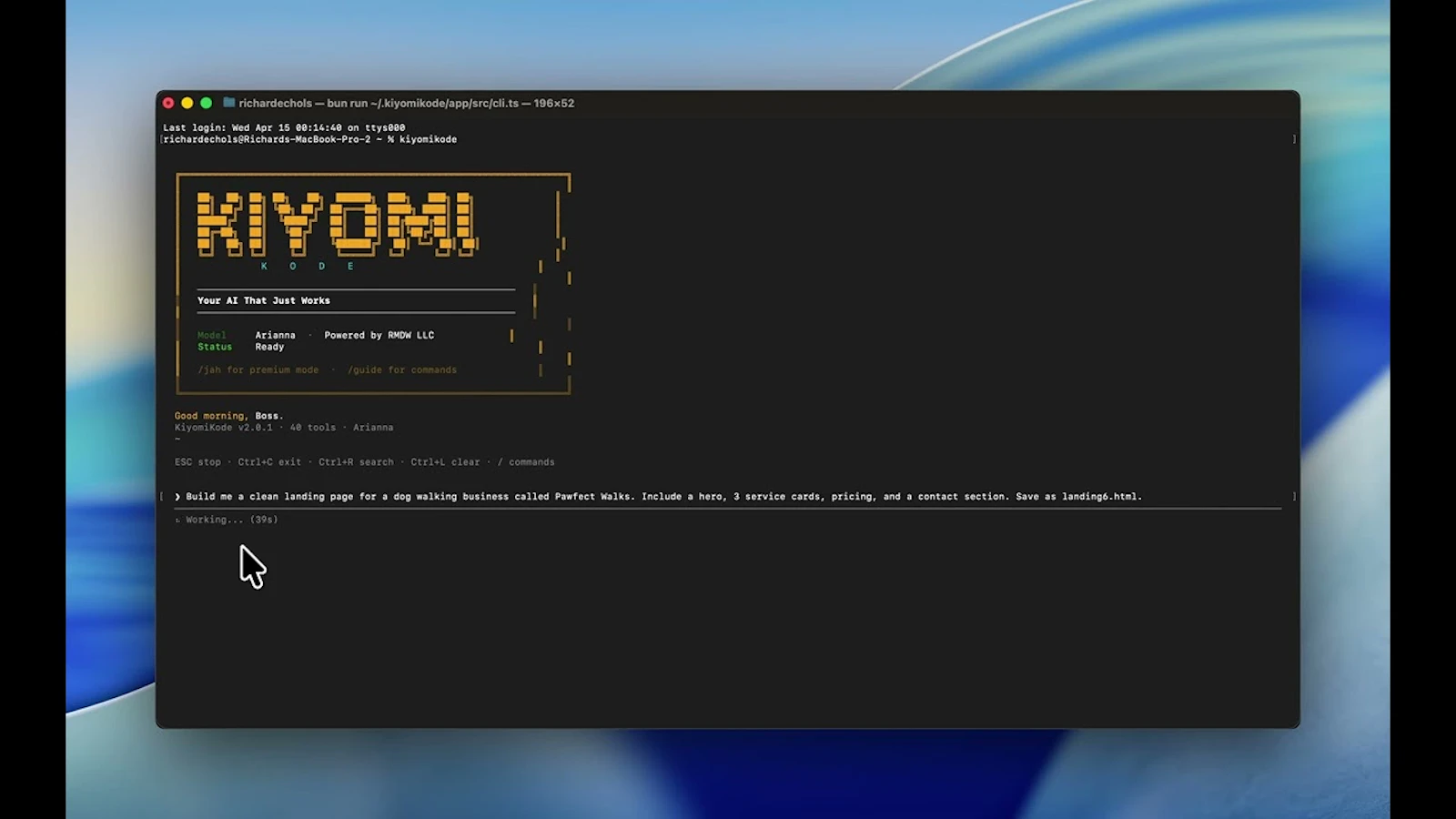
Task: Open the / commands list
Action: click(x=526, y=461)
